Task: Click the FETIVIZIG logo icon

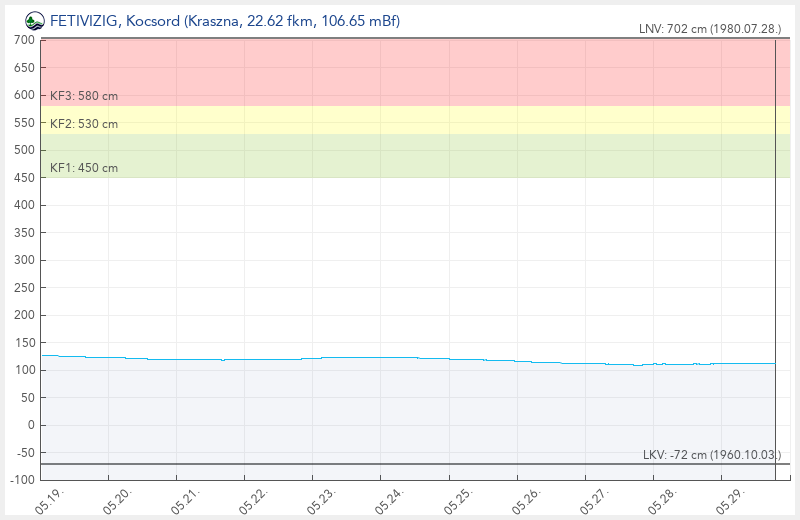Action: pos(35,21)
